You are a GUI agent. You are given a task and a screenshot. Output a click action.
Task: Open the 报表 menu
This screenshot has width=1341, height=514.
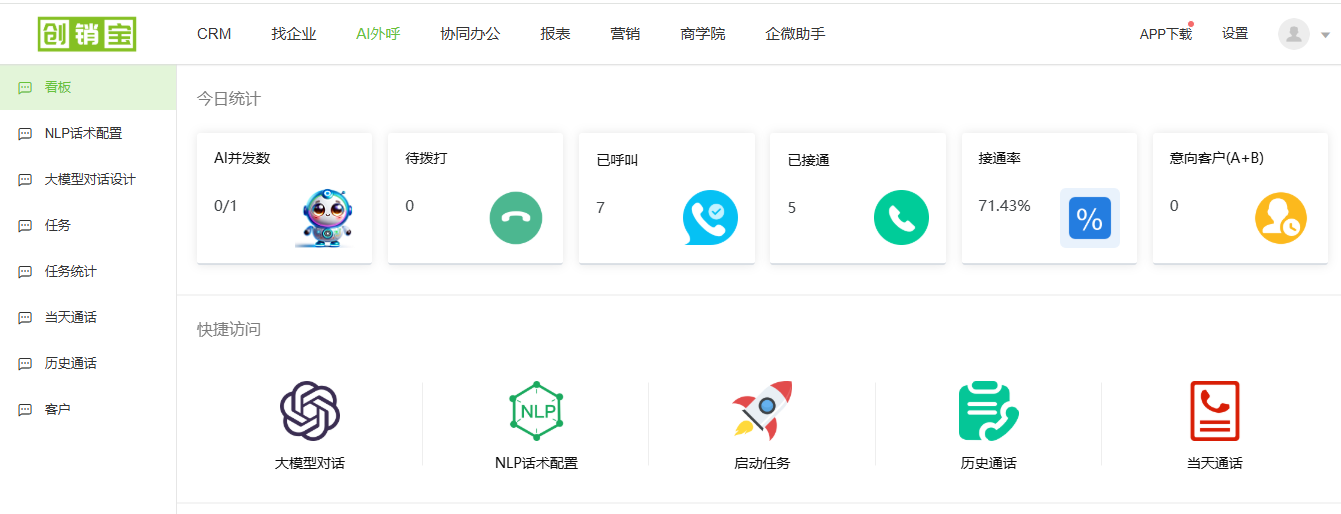[555, 34]
